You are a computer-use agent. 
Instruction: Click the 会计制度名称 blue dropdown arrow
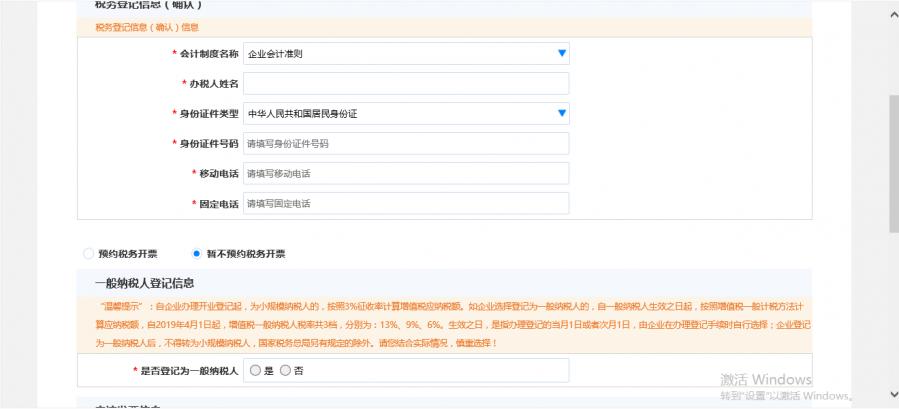[562, 53]
